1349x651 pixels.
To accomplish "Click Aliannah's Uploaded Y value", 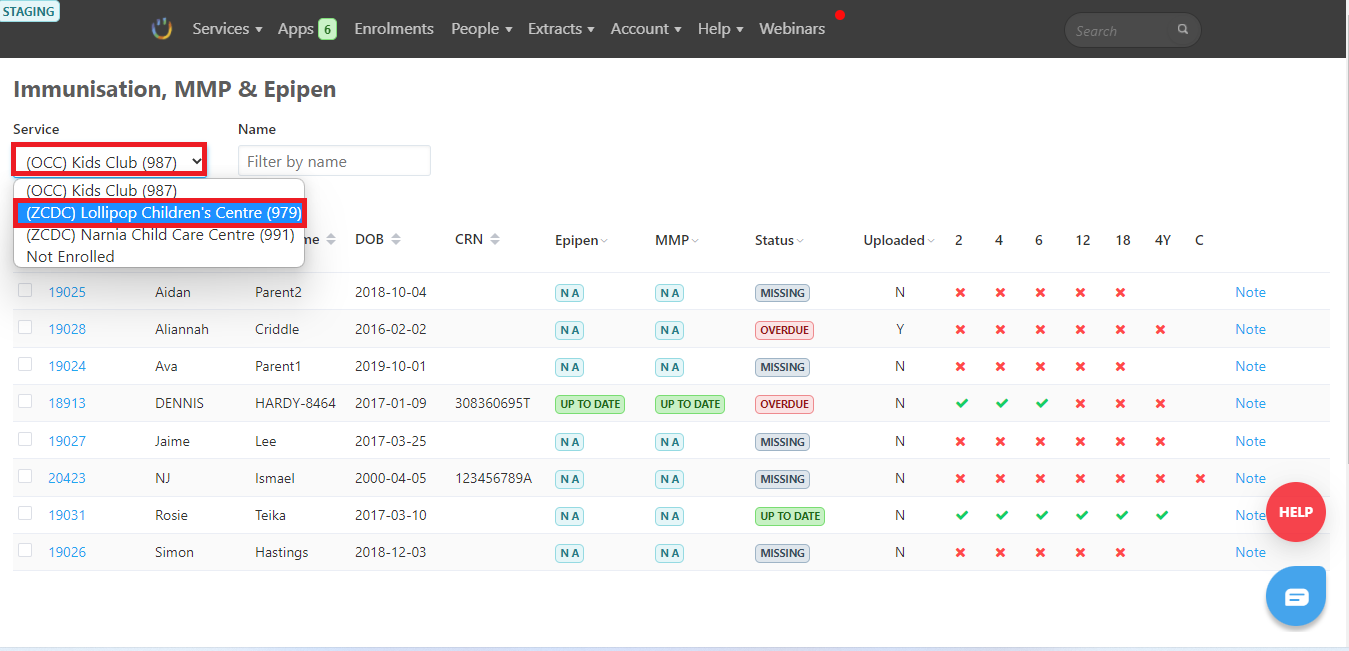I will 900,330.
